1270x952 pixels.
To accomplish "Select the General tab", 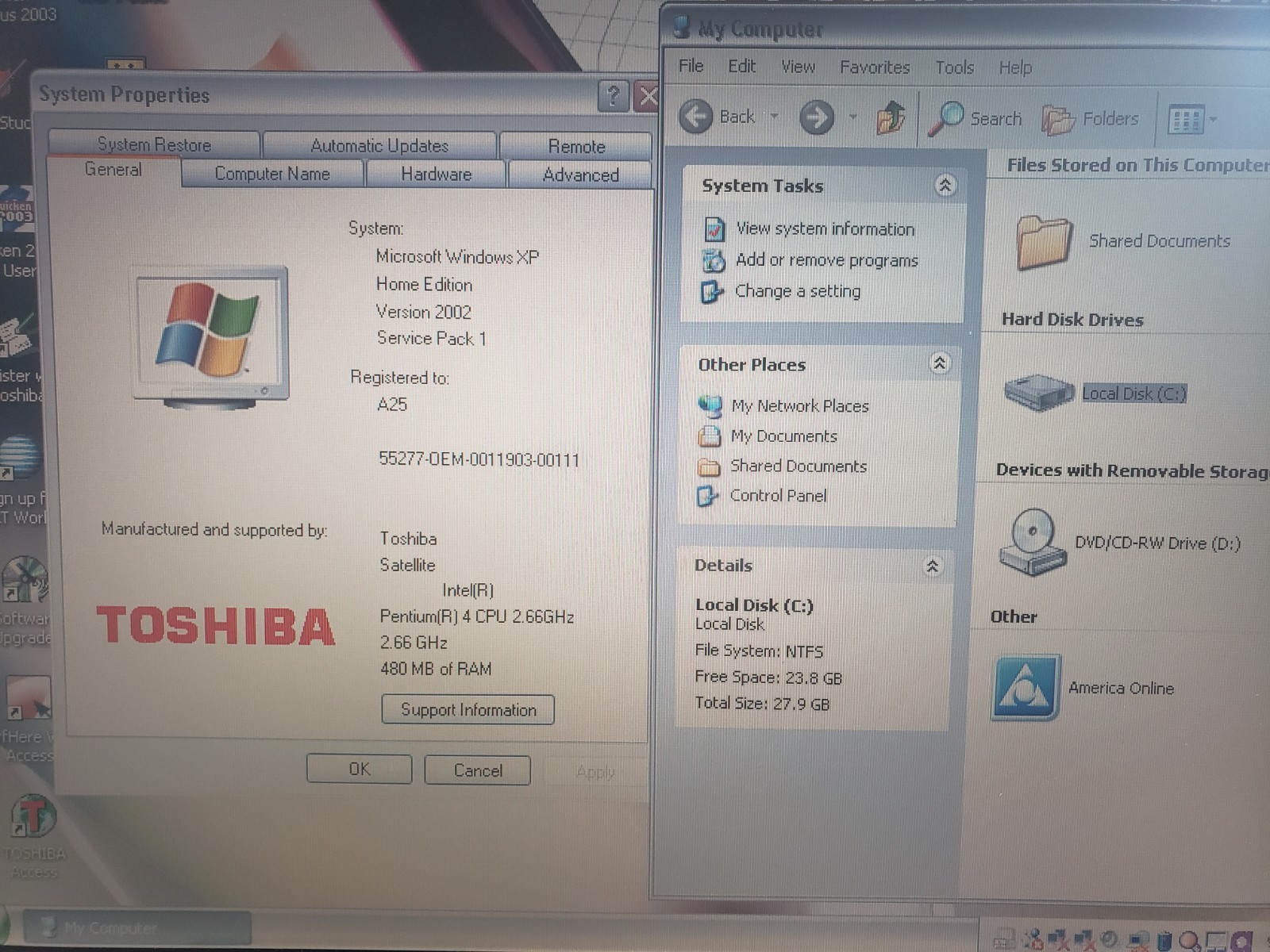I will (114, 170).
